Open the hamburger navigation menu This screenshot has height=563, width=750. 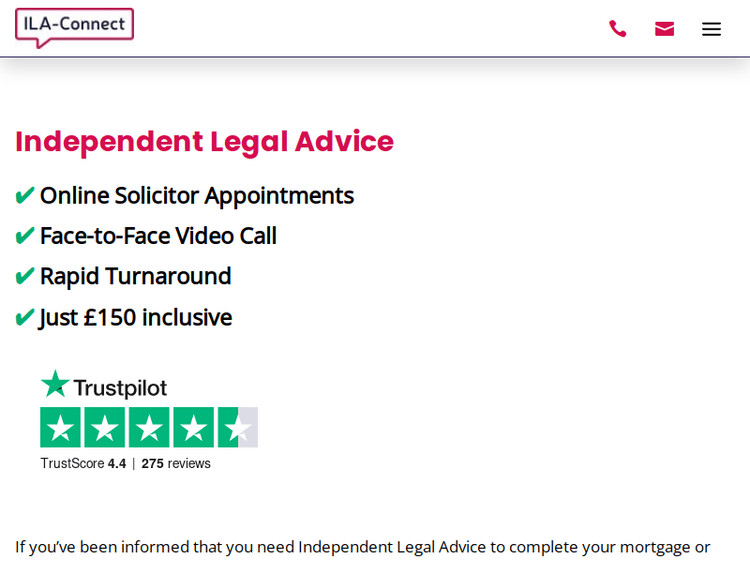(x=711, y=29)
